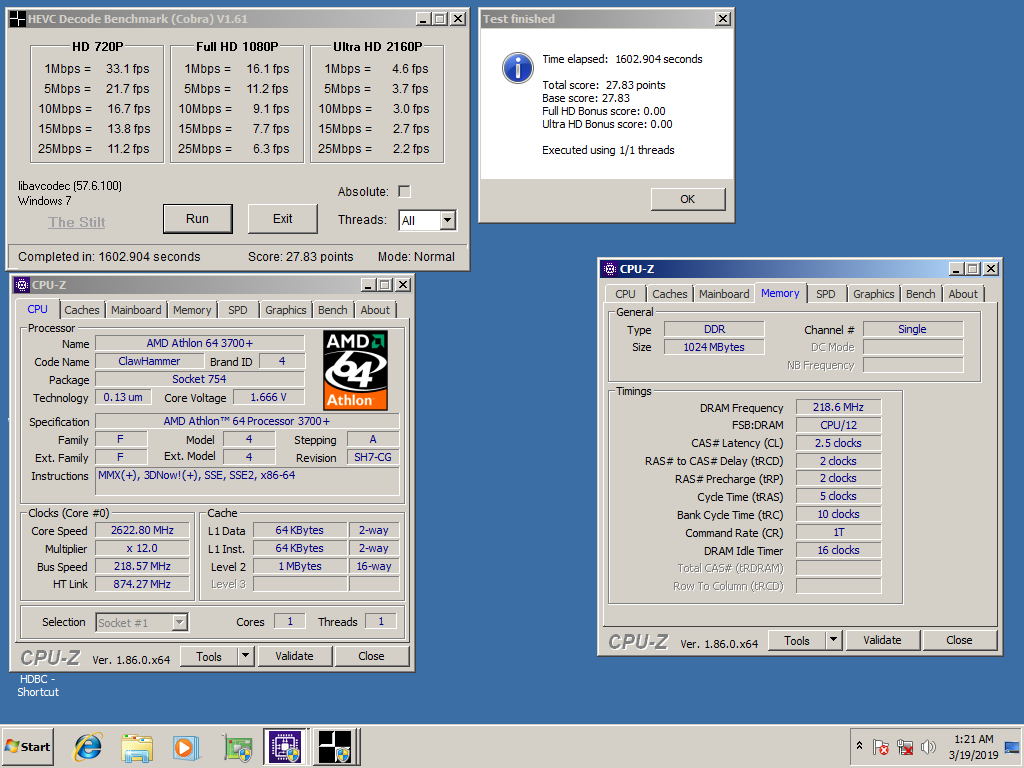Select Bench tab in right CPU-Z window

920,294
